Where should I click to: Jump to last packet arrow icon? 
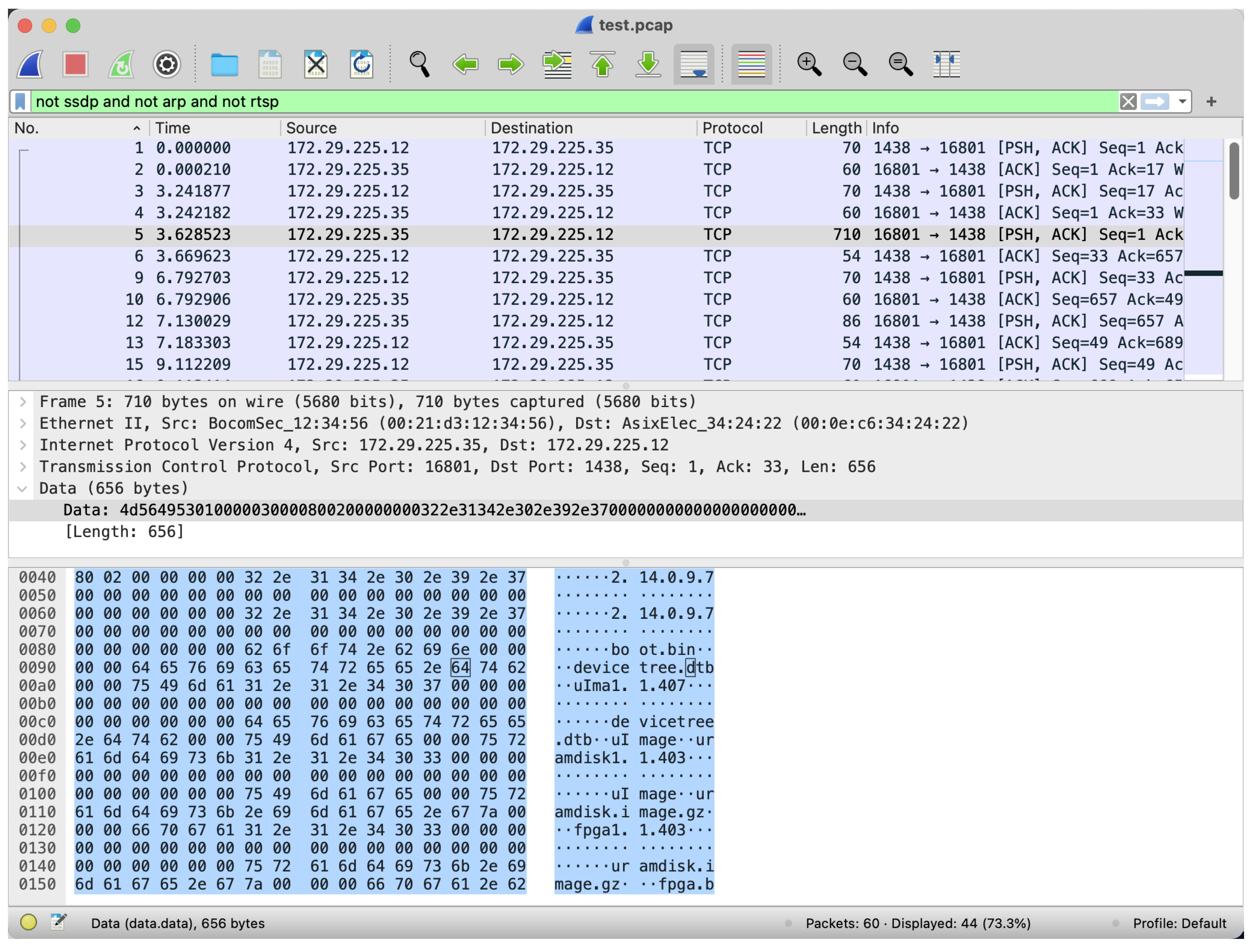[x=648, y=64]
